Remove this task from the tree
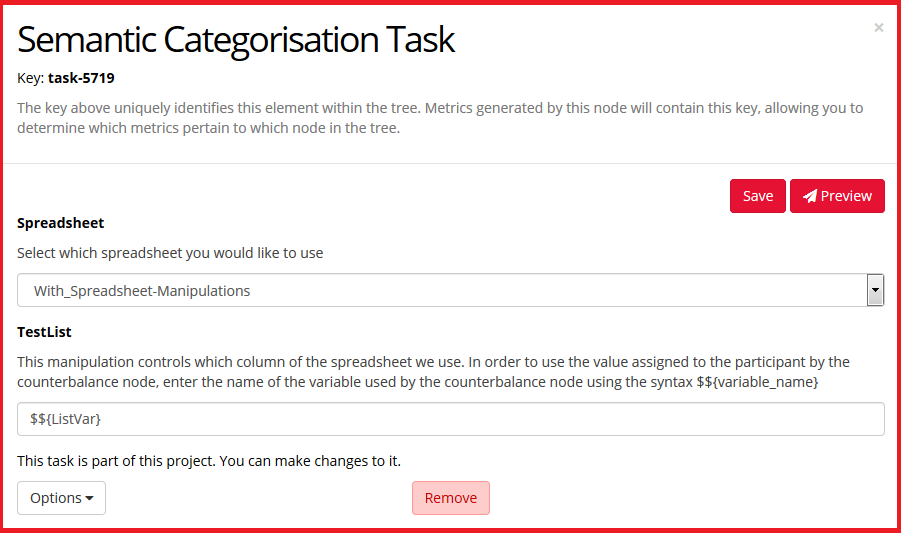This screenshot has height=533, width=901. pyautogui.click(x=450, y=498)
